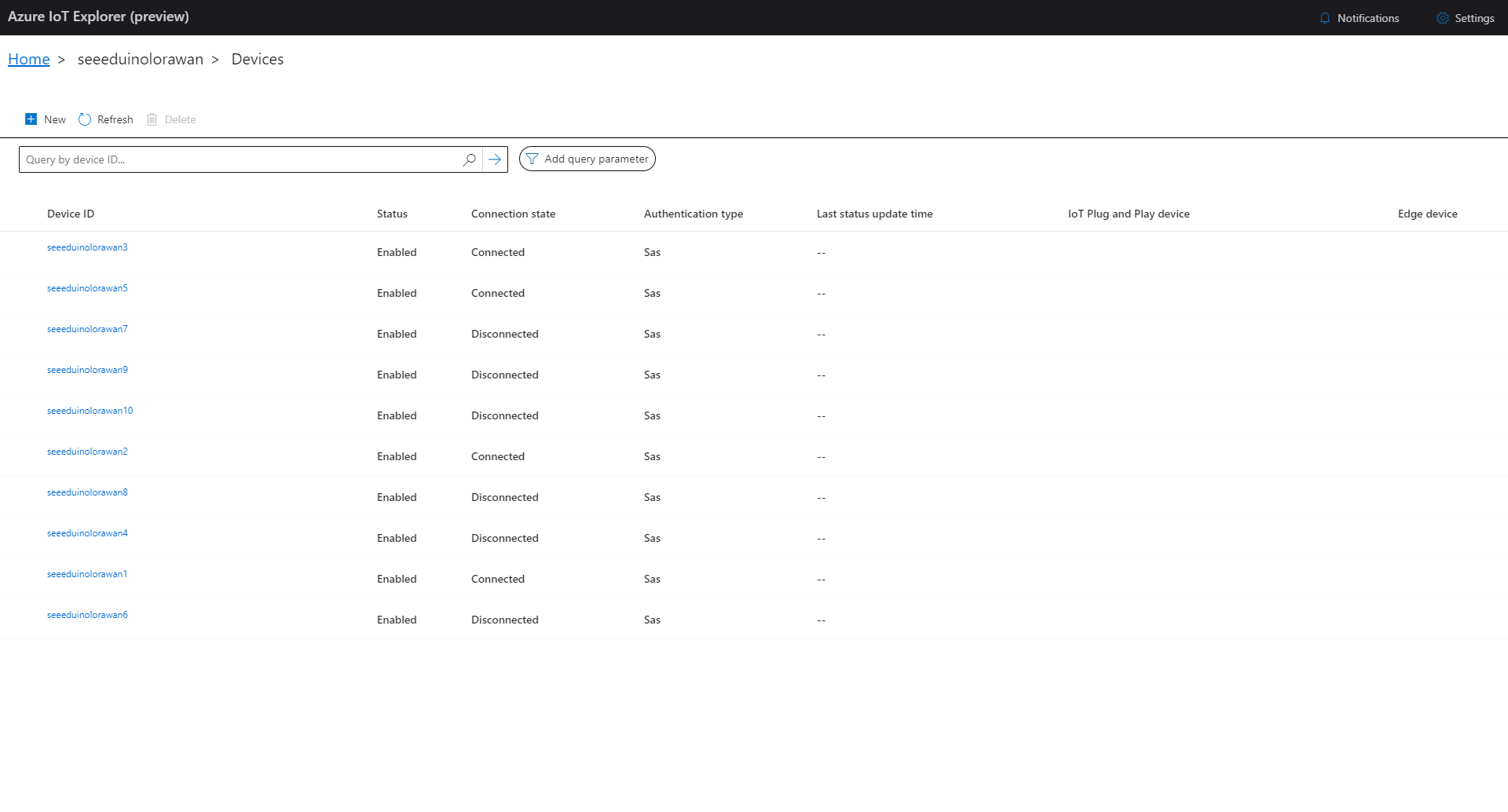Image resolution: width=1508 pixels, height=812 pixels.
Task: Click Add query parameter button
Action: [587, 159]
